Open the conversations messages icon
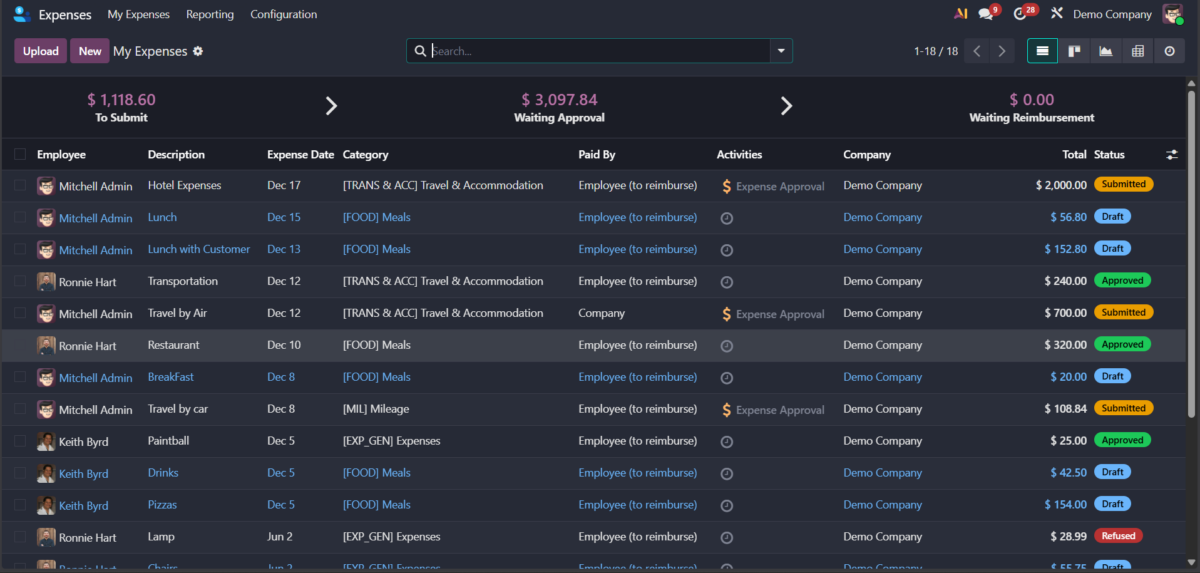1200x573 pixels. click(x=986, y=14)
